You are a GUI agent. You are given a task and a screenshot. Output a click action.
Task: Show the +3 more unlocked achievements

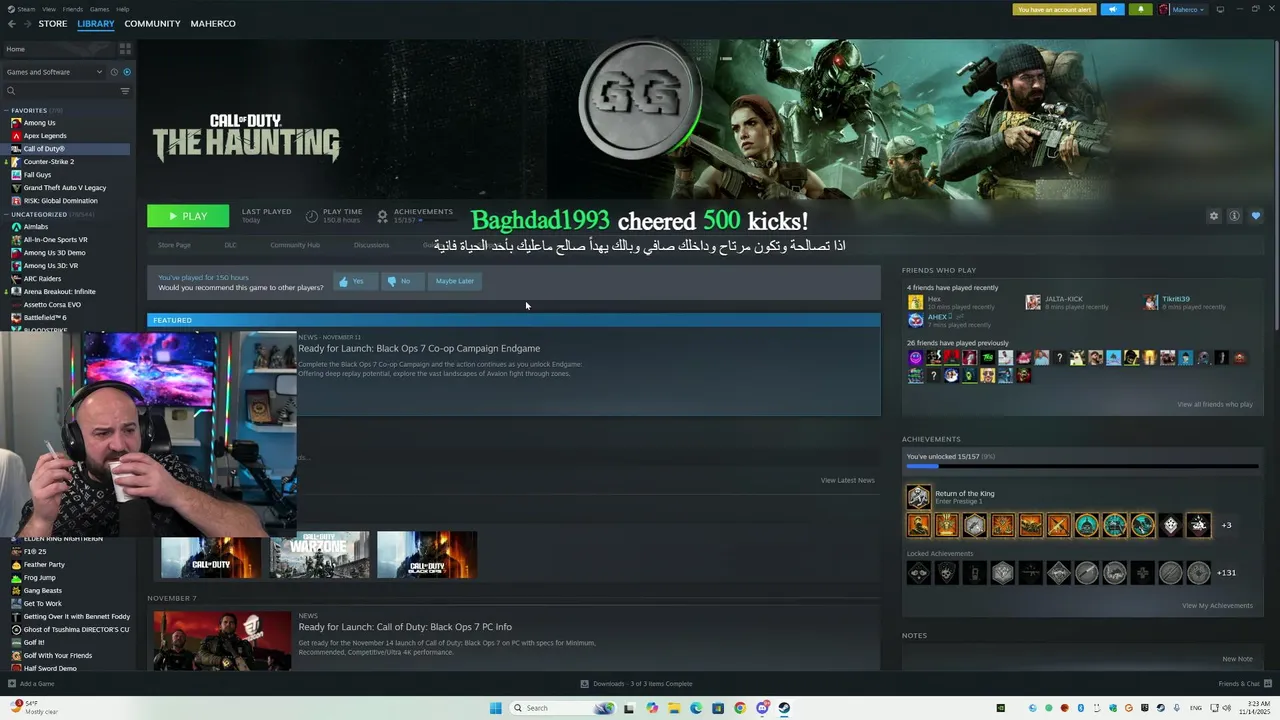pyautogui.click(x=1226, y=525)
